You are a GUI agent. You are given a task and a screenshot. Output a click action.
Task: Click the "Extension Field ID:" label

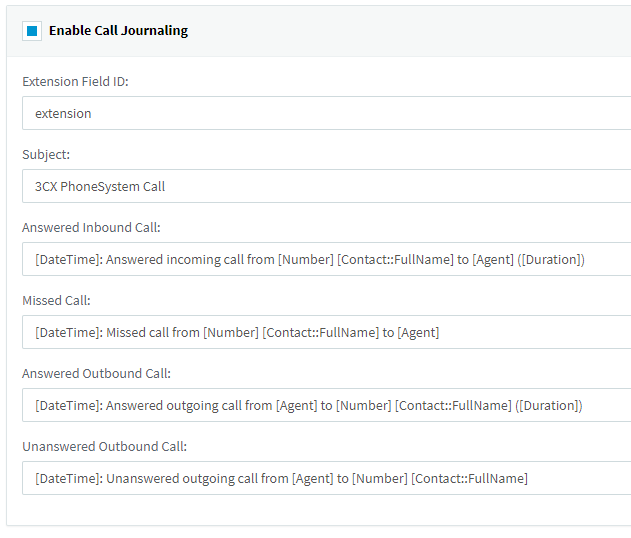tap(75, 82)
